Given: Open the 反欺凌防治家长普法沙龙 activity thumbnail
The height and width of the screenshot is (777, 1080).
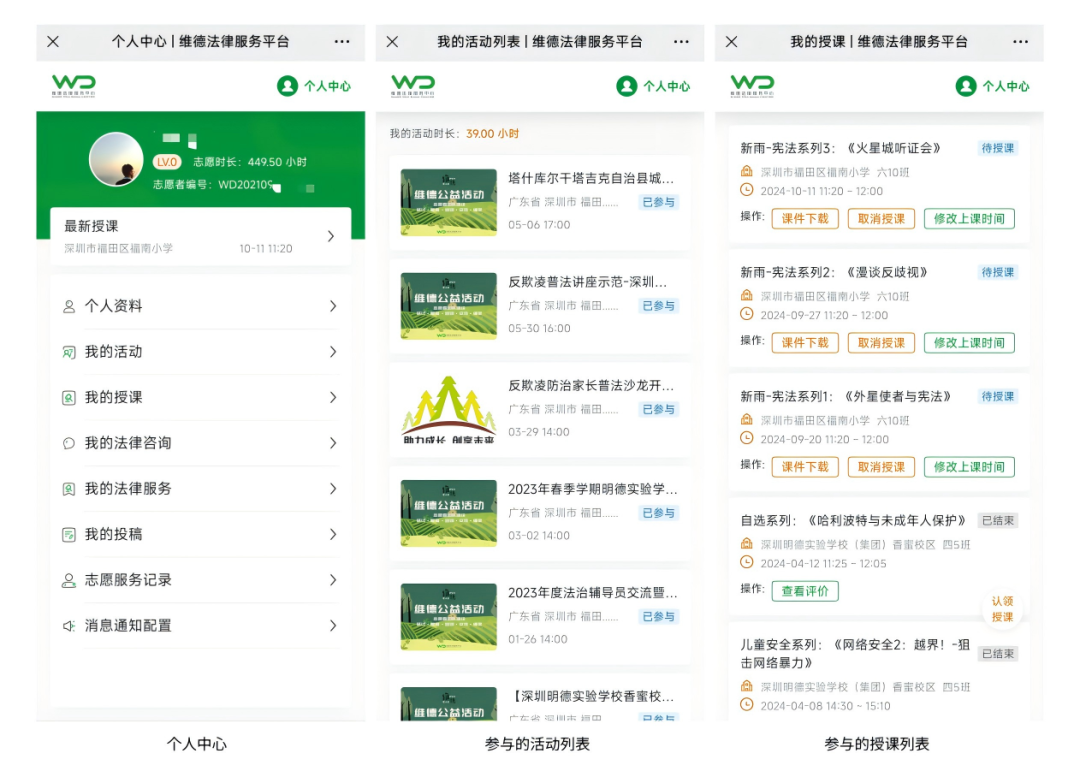Looking at the screenshot, I should pyautogui.click(x=449, y=410).
